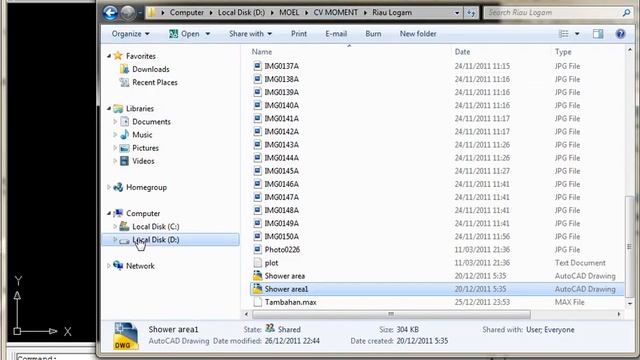Click the search magnifier icon

pyautogui.click(x=627, y=13)
